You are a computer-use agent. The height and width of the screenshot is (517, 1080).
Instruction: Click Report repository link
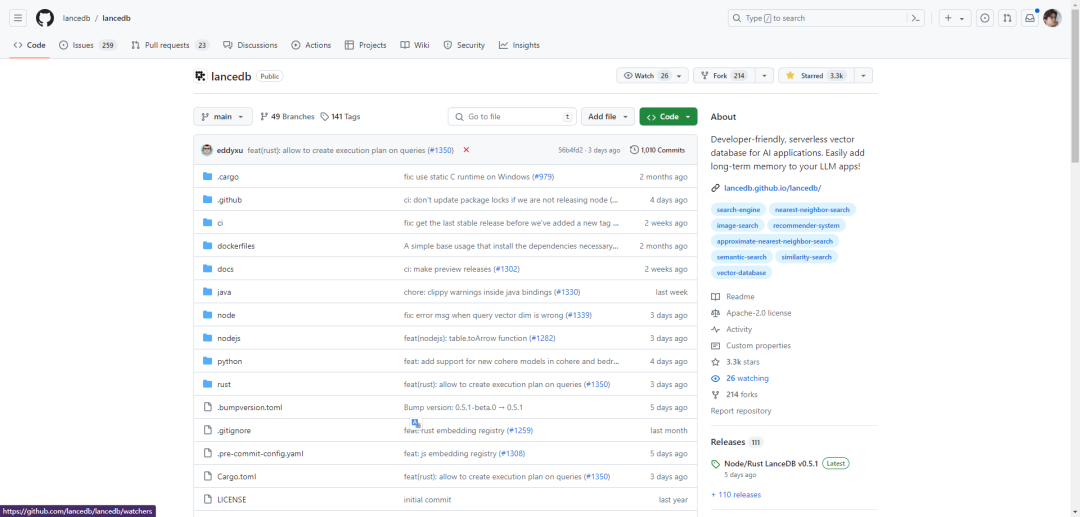pos(741,411)
